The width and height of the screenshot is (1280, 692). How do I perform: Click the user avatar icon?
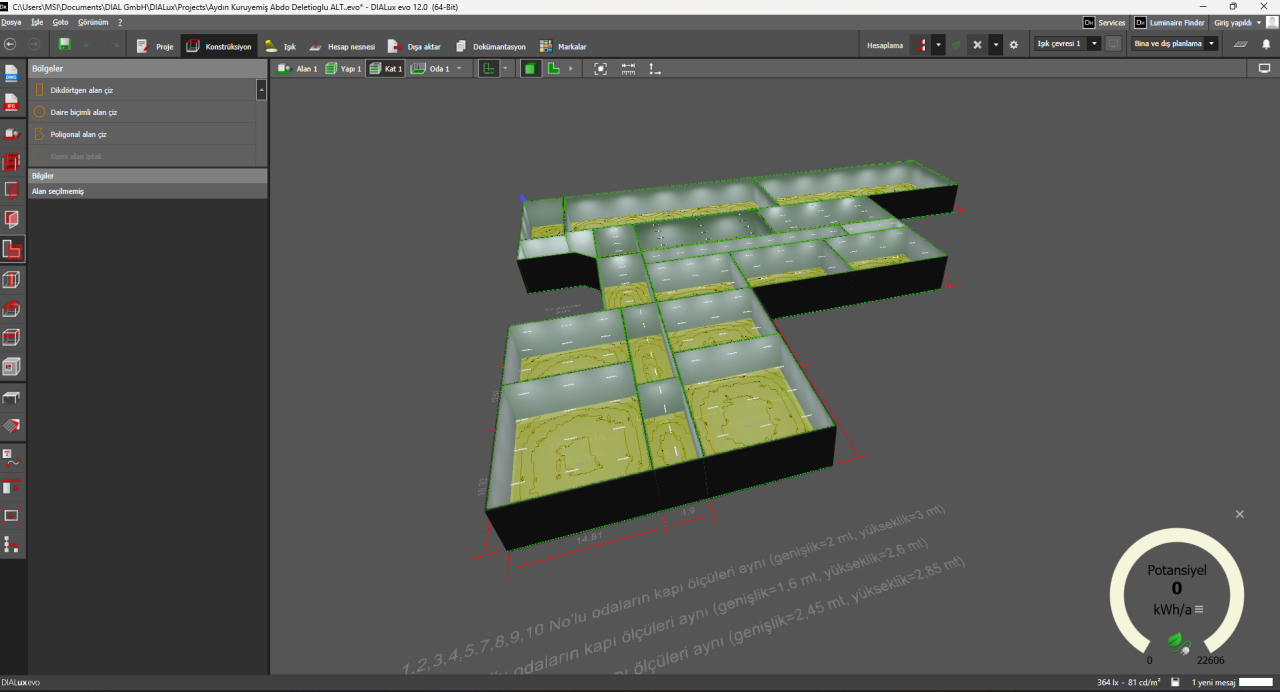(1270, 22)
